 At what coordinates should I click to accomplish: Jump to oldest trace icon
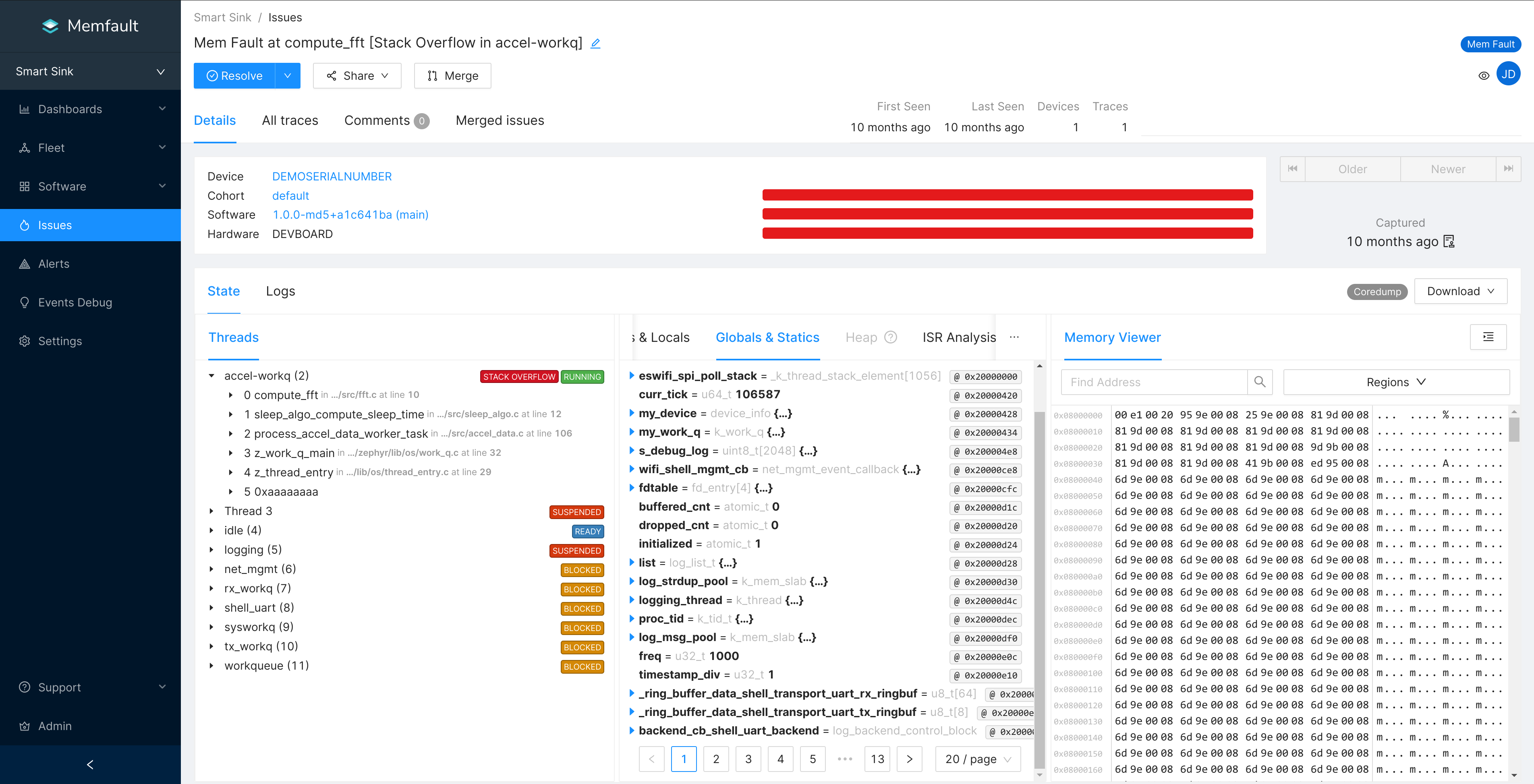(x=1292, y=169)
